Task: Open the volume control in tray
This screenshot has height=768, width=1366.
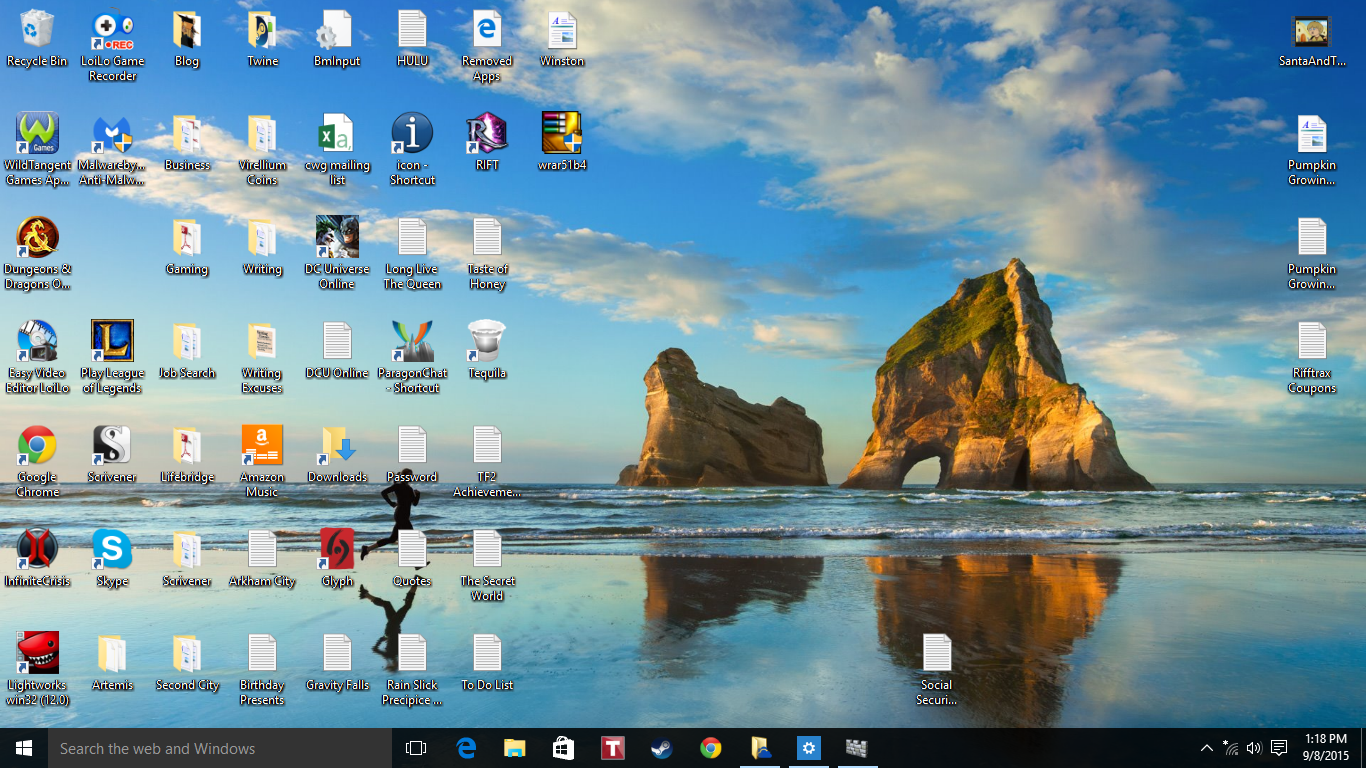Action: [x=1254, y=748]
